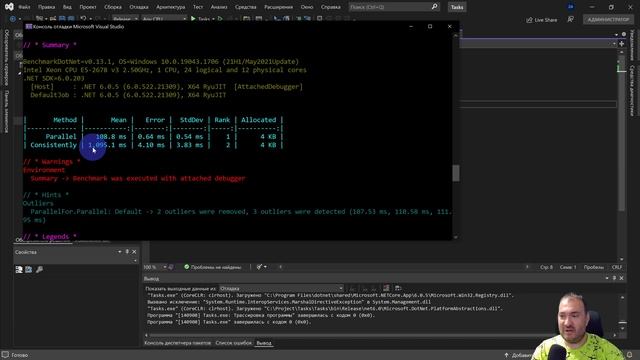The width and height of the screenshot is (640, 360).
Task: Open the Отладка menu
Action: point(139,7)
